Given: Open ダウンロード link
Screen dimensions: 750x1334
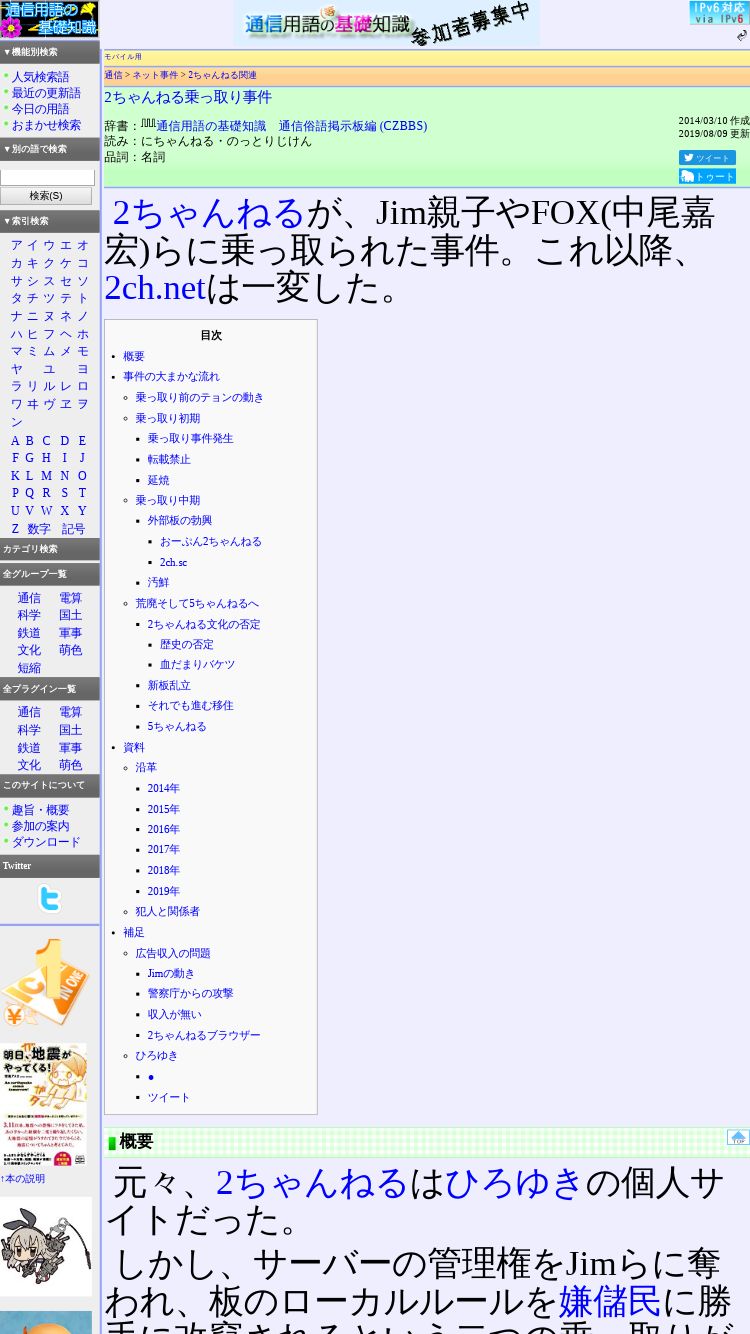Looking at the screenshot, I should pos(46,842).
